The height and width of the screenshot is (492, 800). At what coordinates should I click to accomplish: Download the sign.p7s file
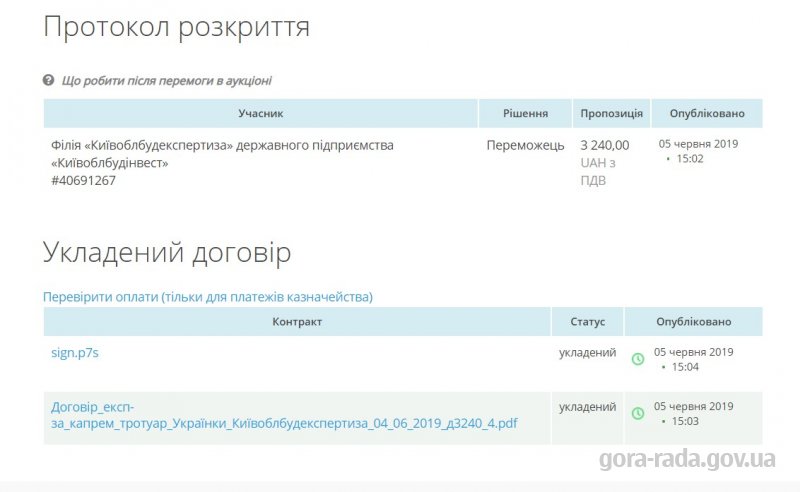(x=74, y=353)
